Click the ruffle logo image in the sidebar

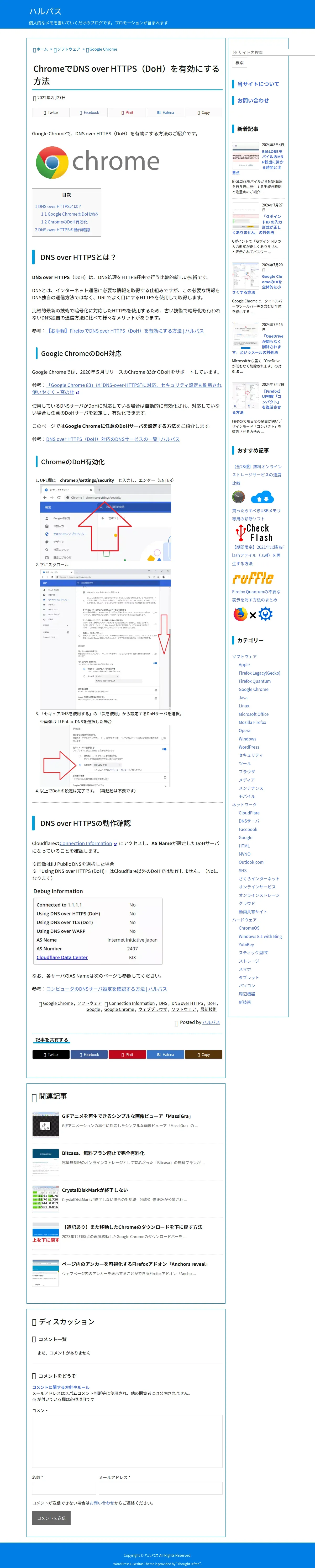tap(253, 578)
